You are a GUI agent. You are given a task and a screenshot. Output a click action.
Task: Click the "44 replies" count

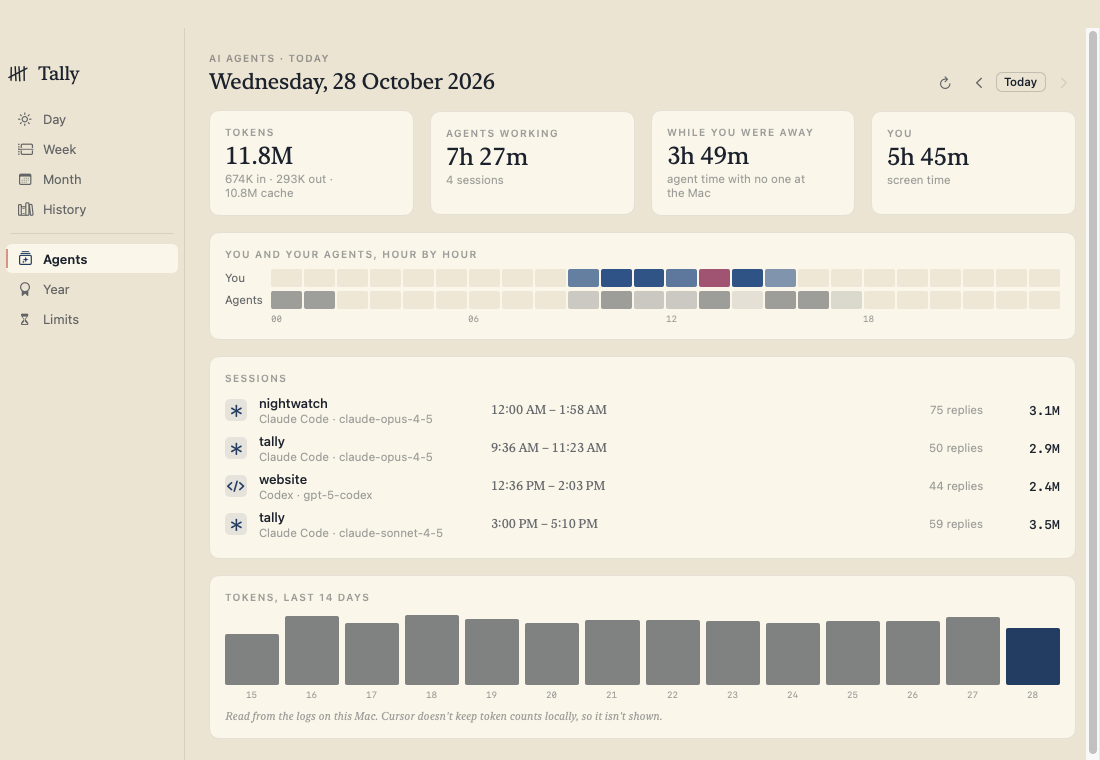click(x=956, y=486)
